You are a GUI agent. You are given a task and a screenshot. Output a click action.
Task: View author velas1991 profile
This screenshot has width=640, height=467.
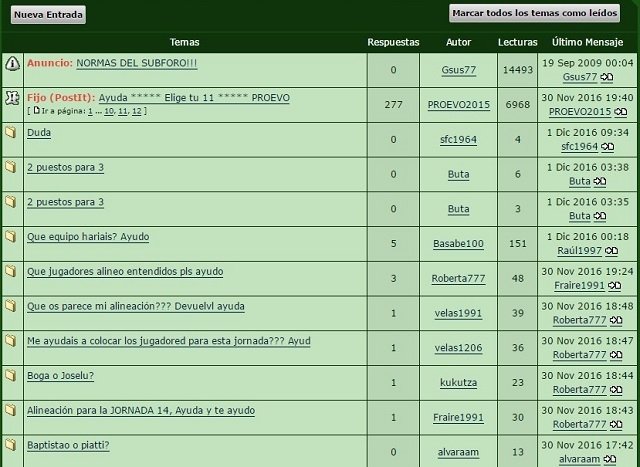click(x=458, y=313)
